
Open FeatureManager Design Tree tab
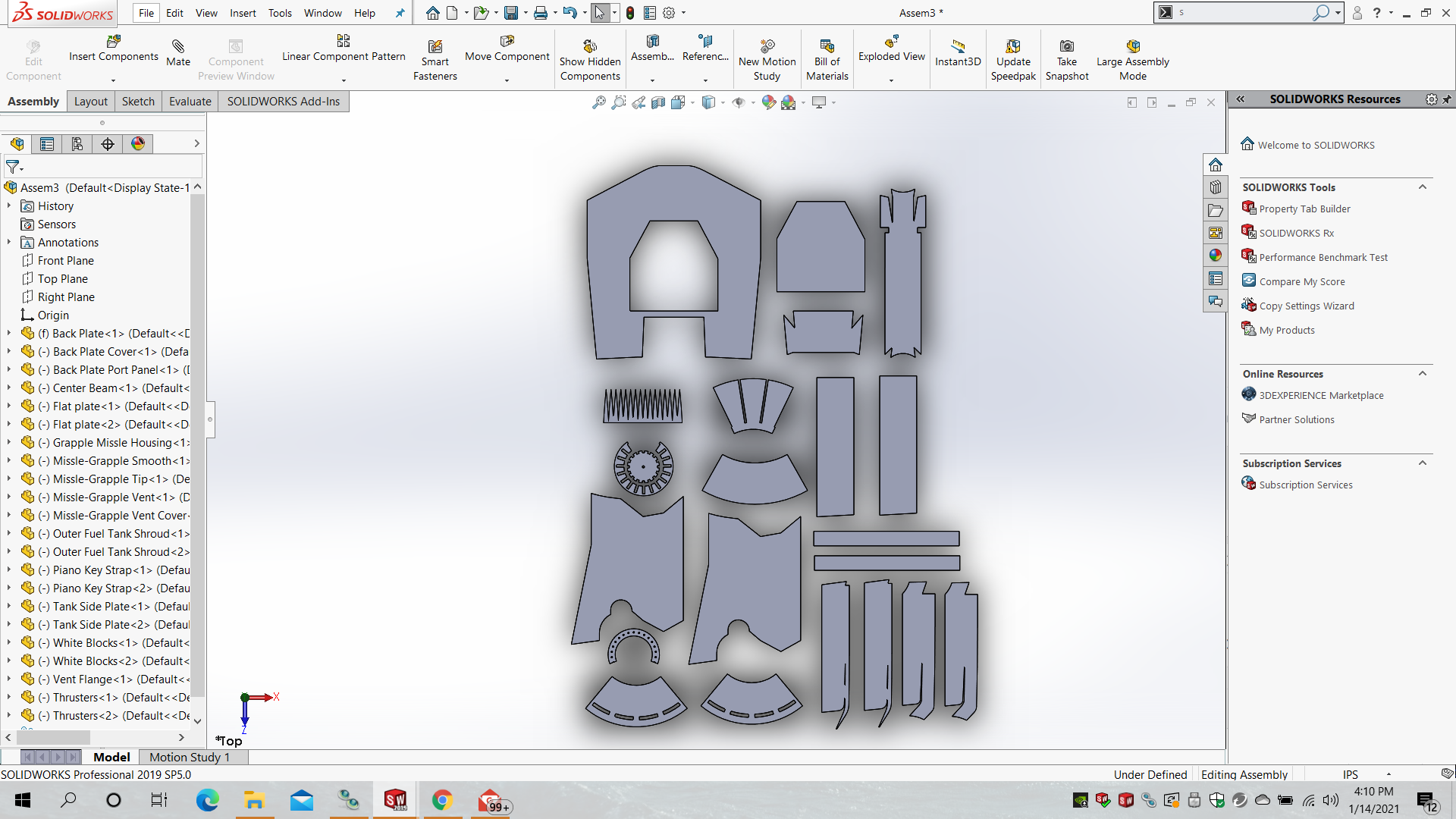[17, 144]
